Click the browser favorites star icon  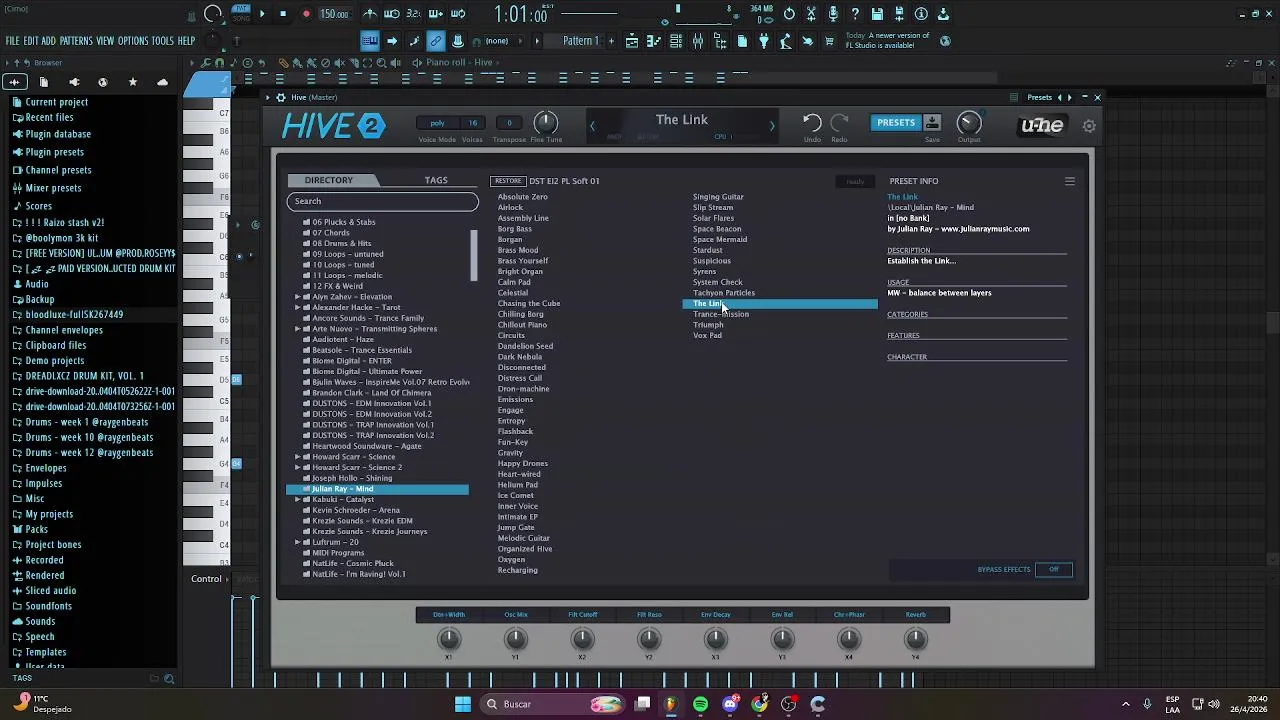(x=132, y=82)
